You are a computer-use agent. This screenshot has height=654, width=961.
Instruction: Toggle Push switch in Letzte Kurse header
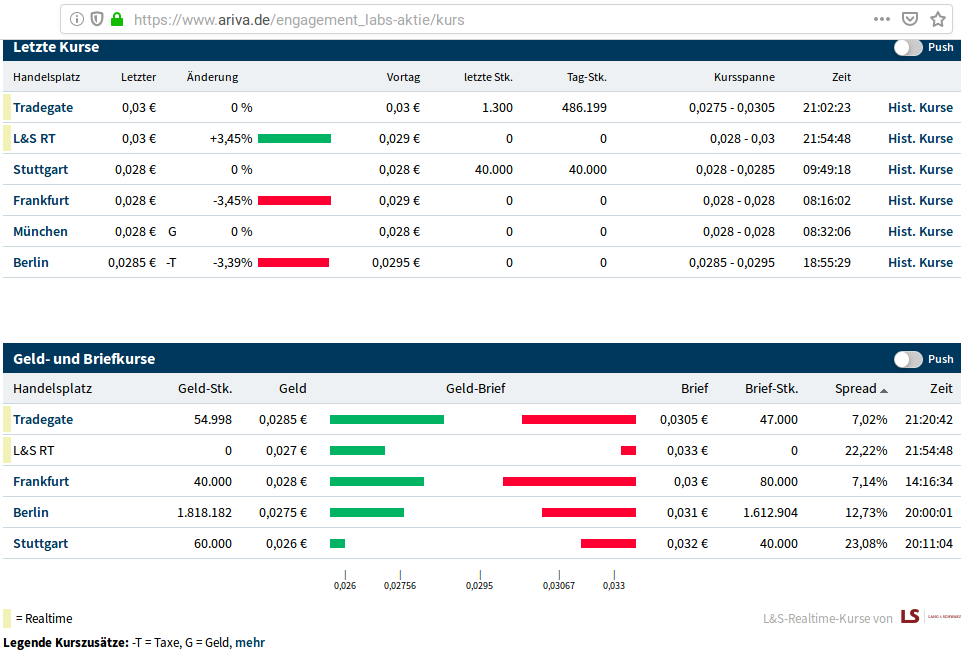click(908, 47)
